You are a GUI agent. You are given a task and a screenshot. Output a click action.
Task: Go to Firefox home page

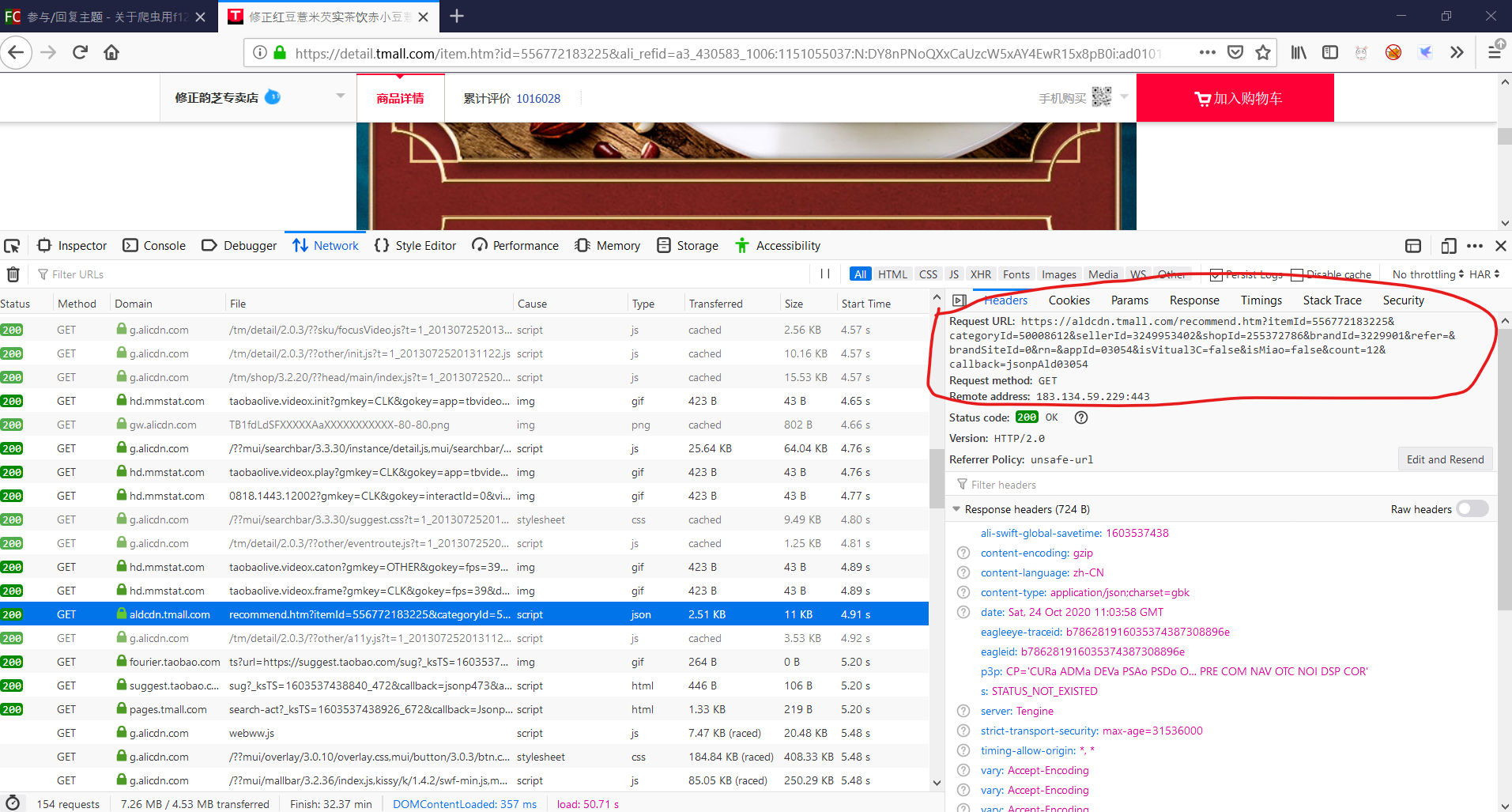111,52
